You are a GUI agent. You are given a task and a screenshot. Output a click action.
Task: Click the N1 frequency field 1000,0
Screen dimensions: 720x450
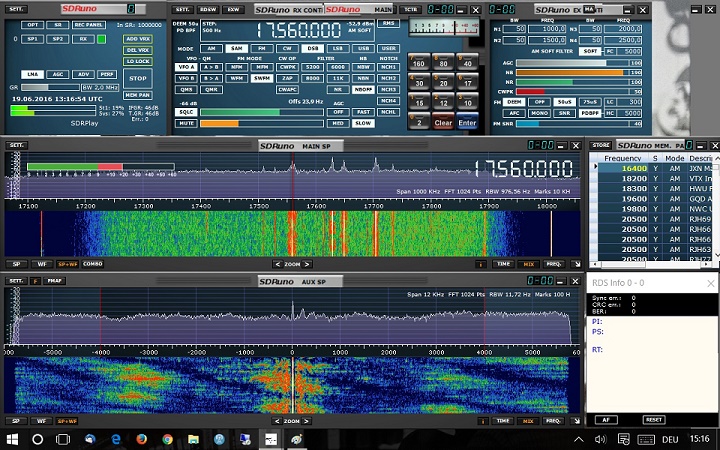546,29
